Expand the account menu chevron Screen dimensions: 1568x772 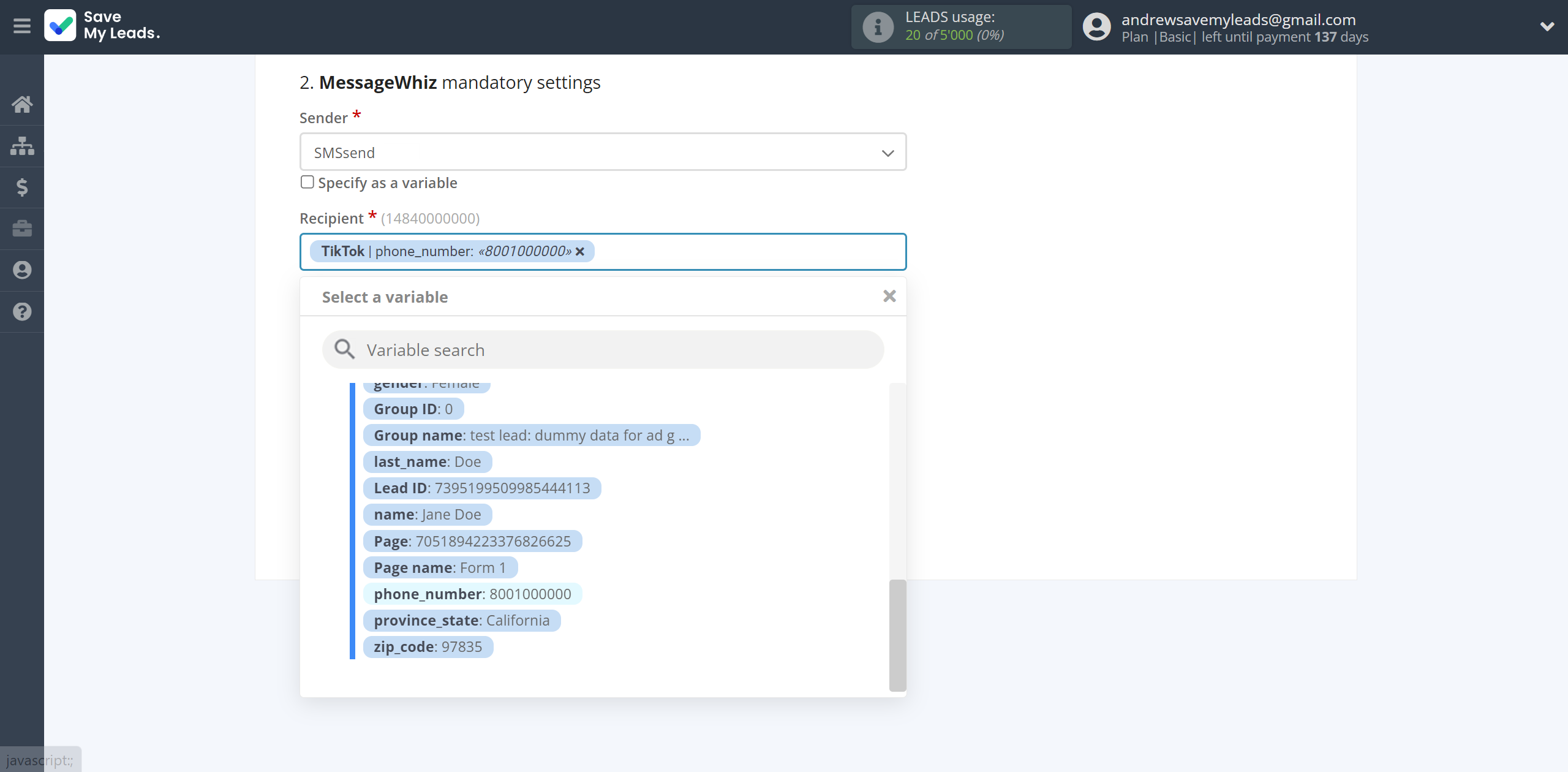[1547, 26]
